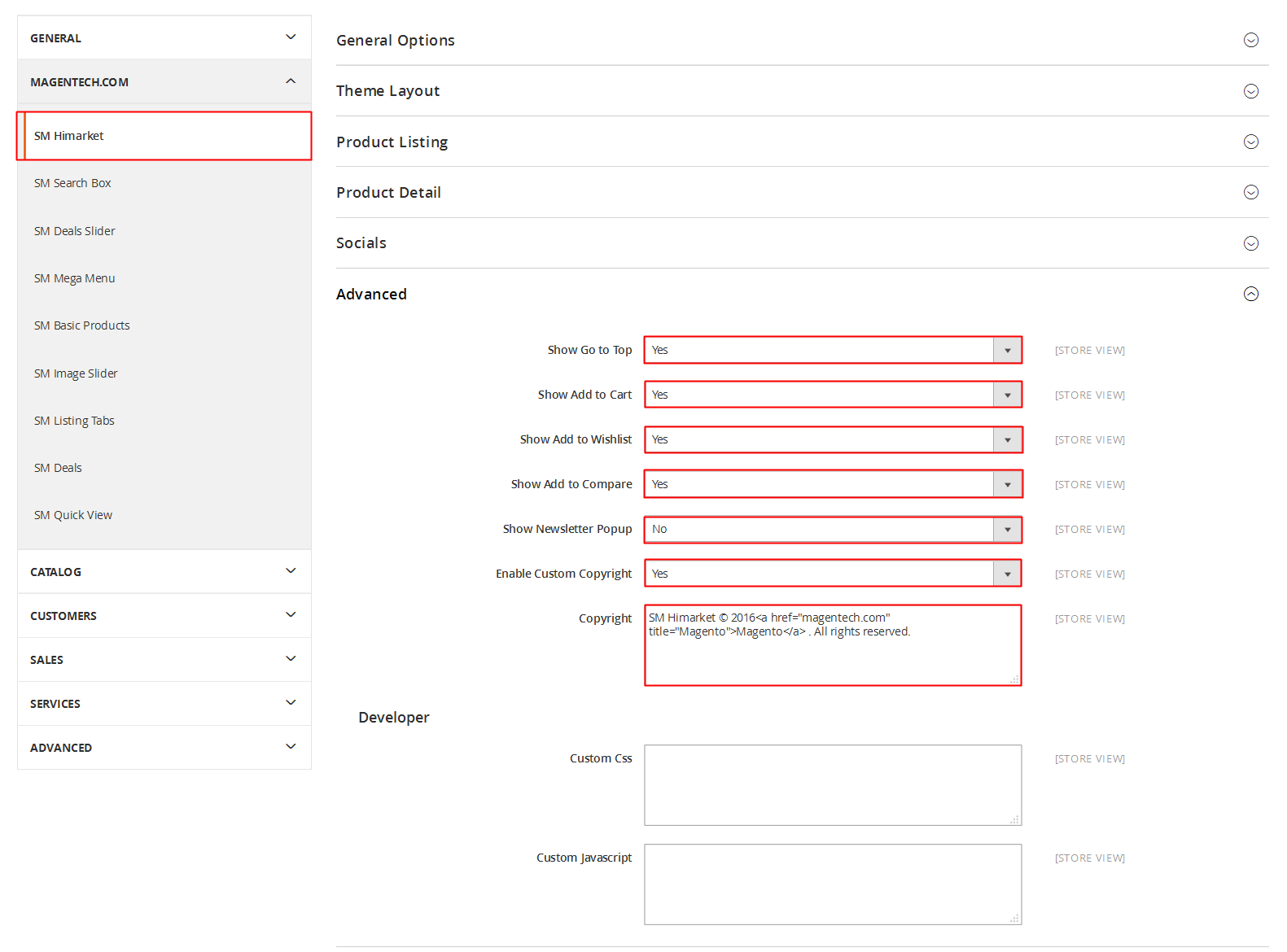
Task: Click into the Custom Css text area
Action: point(833,785)
